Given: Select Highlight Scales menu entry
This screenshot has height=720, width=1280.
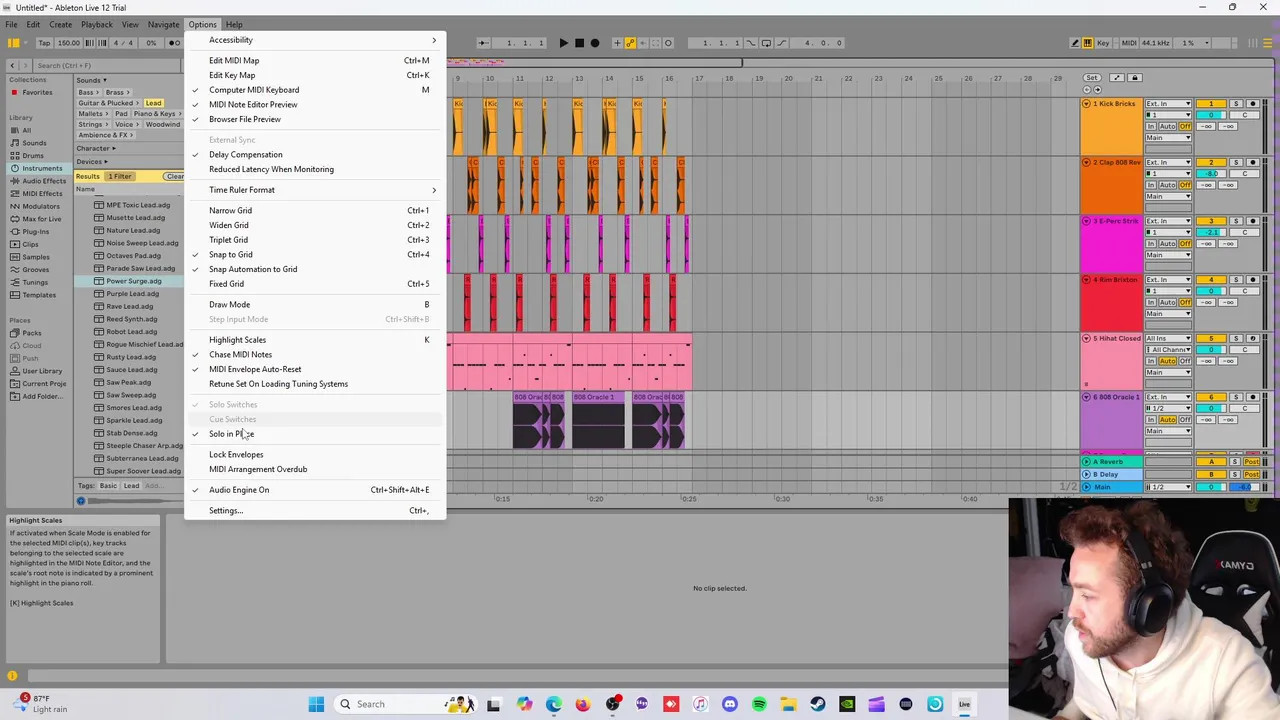Looking at the screenshot, I should point(315,340).
